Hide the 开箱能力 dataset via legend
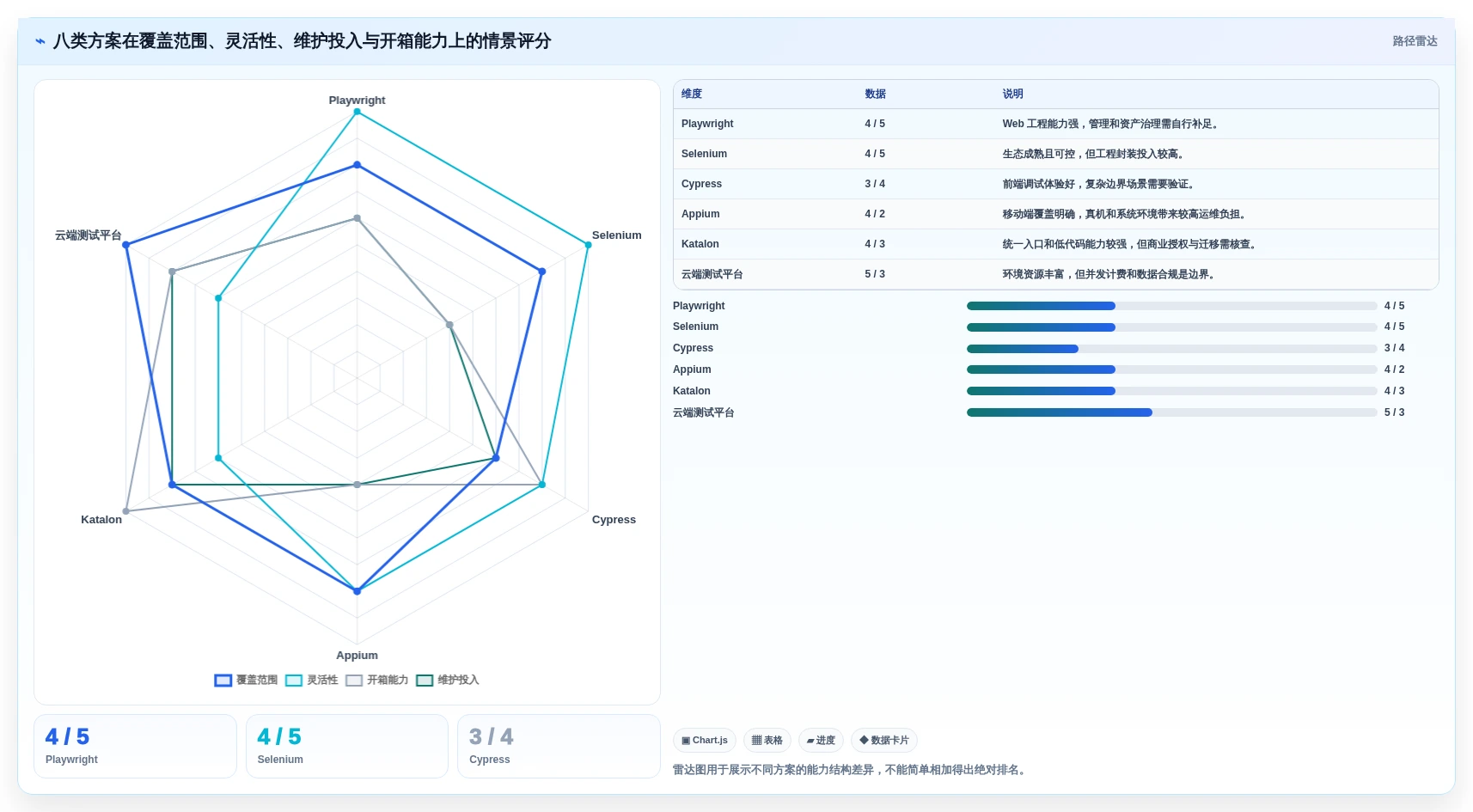The height and width of the screenshot is (812, 1473). [x=377, y=681]
